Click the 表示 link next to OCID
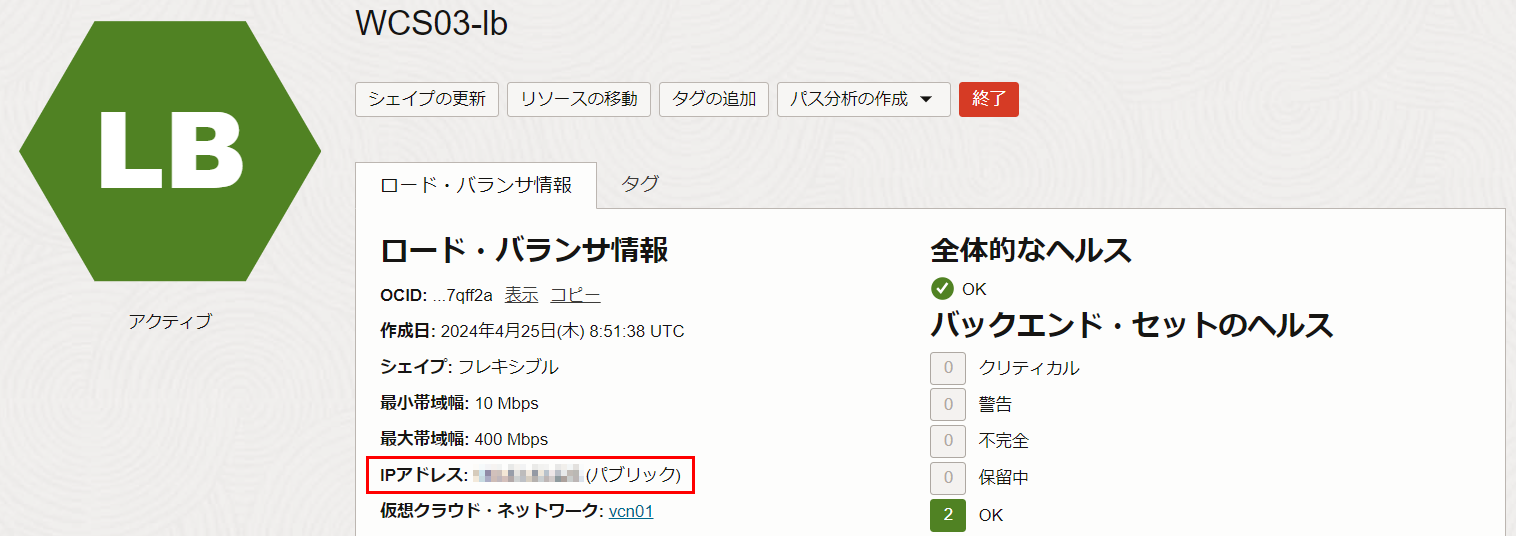The image size is (1516, 536). click(x=521, y=295)
